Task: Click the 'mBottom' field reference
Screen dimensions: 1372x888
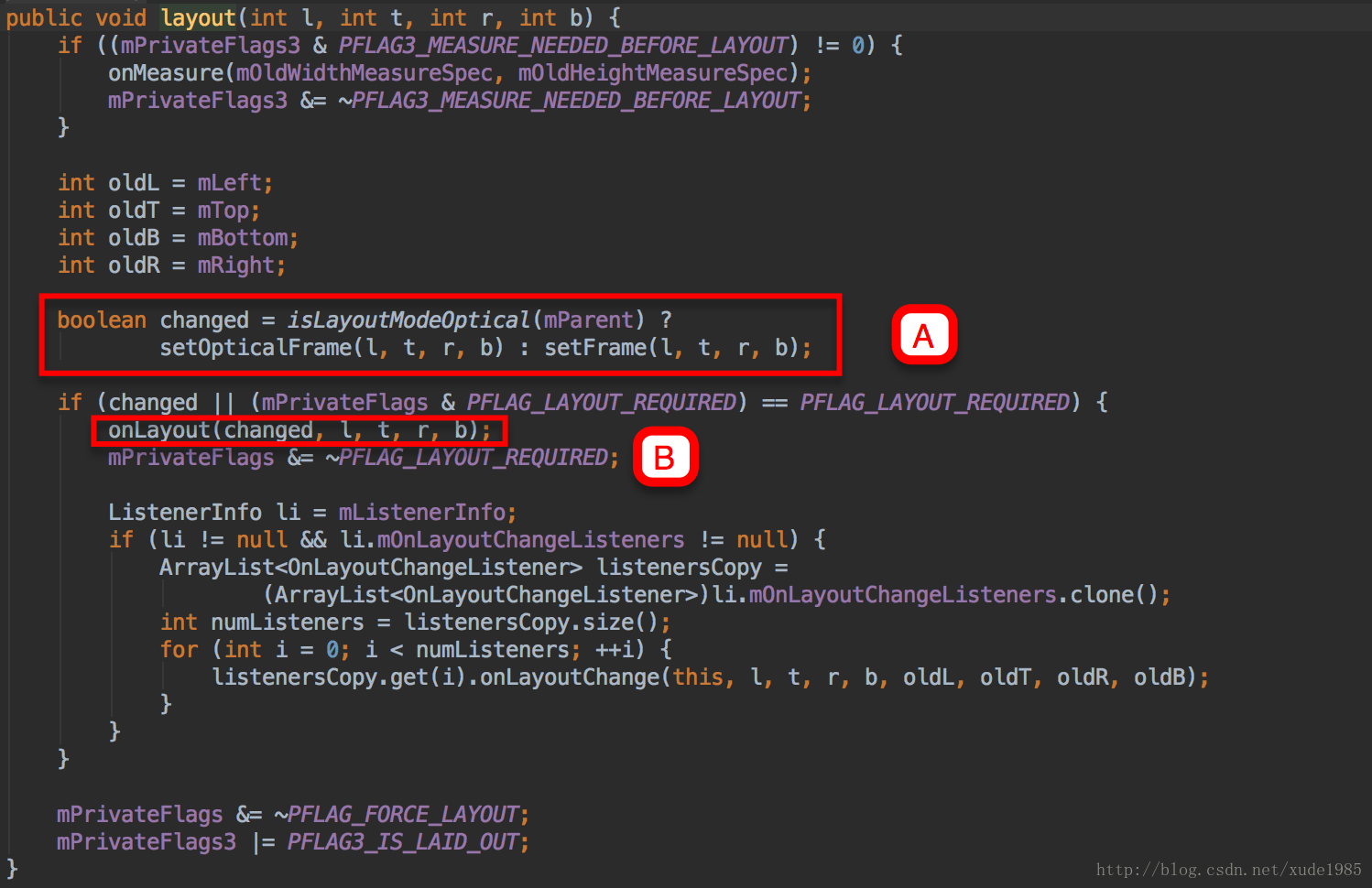Action: [x=243, y=238]
